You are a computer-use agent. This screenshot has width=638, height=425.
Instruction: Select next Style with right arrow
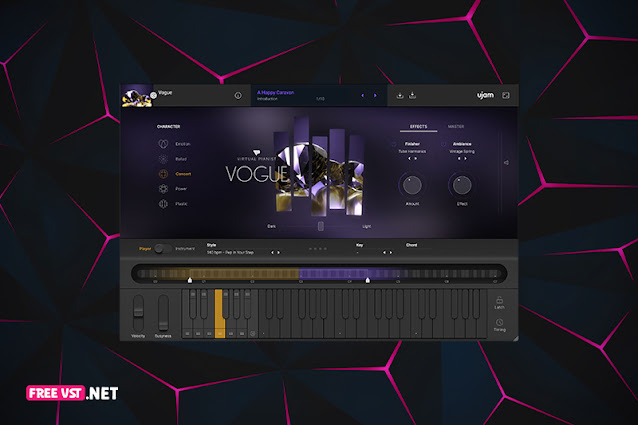279,253
